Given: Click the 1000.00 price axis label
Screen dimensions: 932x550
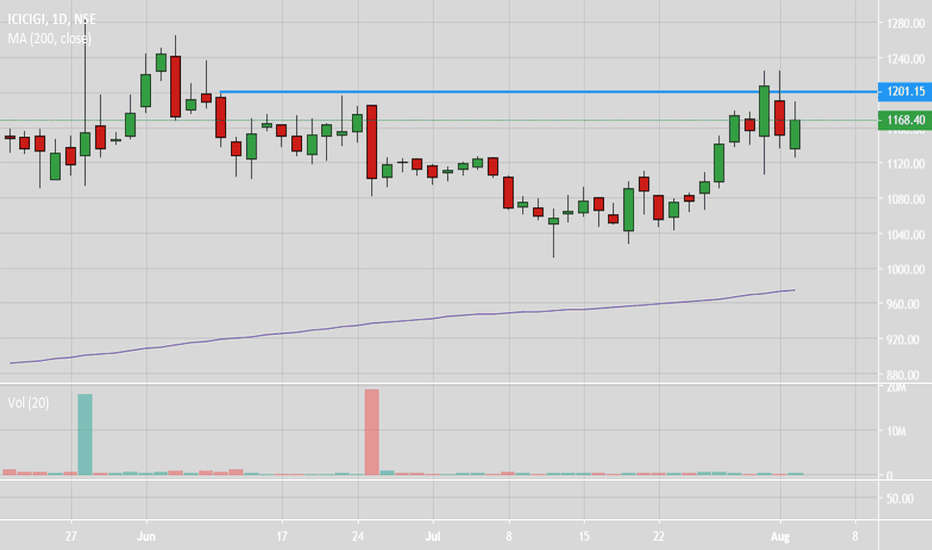Looking at the screenshot, I should point(905,269).
